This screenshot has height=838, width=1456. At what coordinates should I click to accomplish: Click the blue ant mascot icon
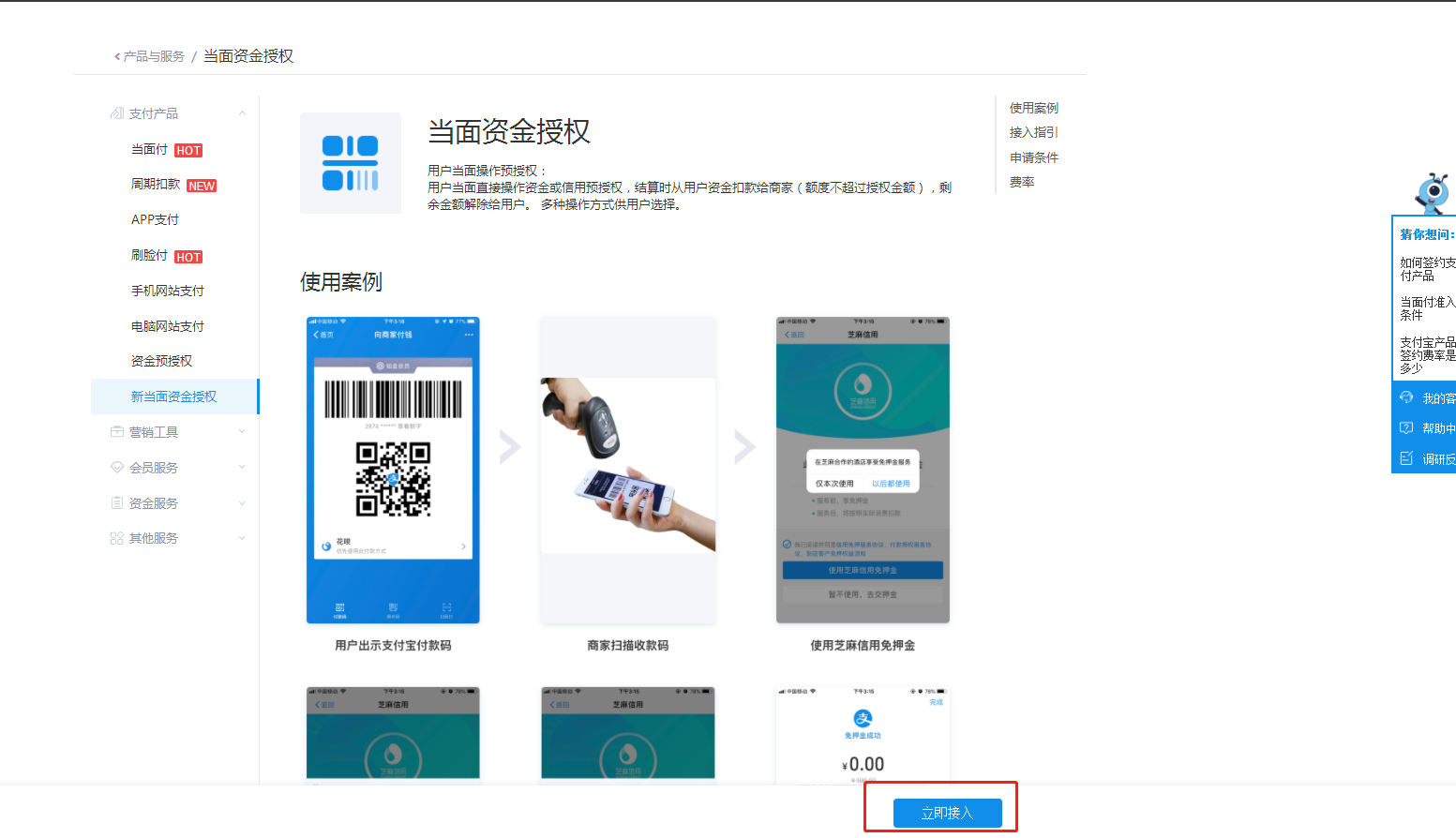click(1433, 194)
